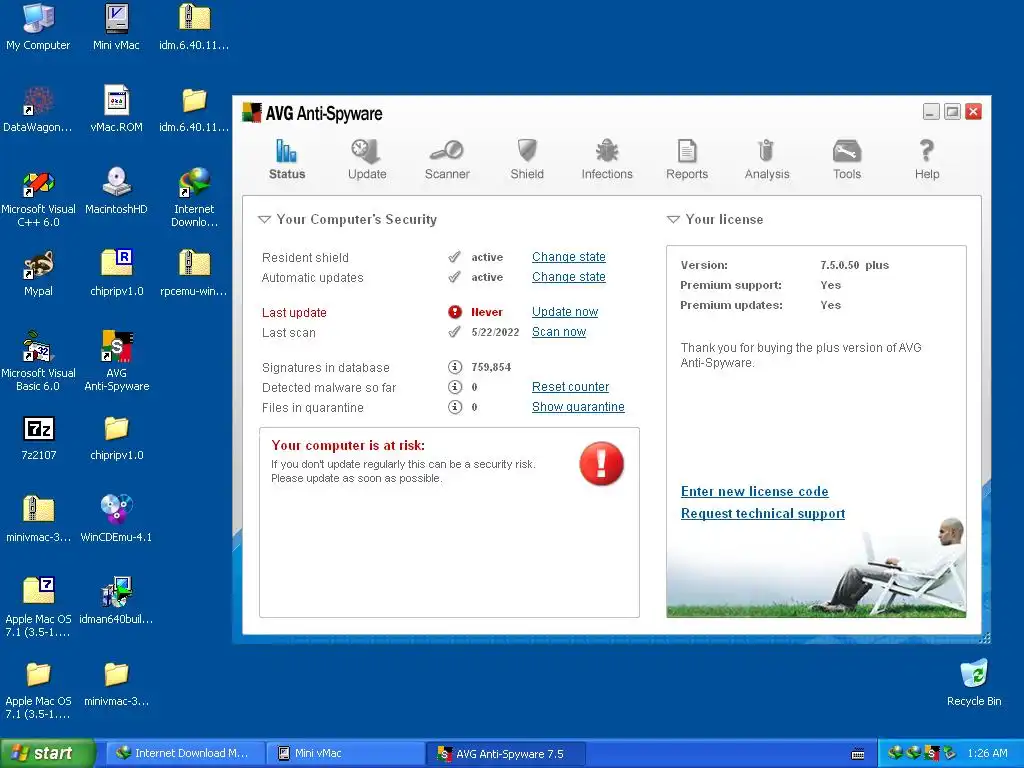The width and height of the screenshot is (1024, 768).
Task: Collapse the Your license section
Action: 673,219
